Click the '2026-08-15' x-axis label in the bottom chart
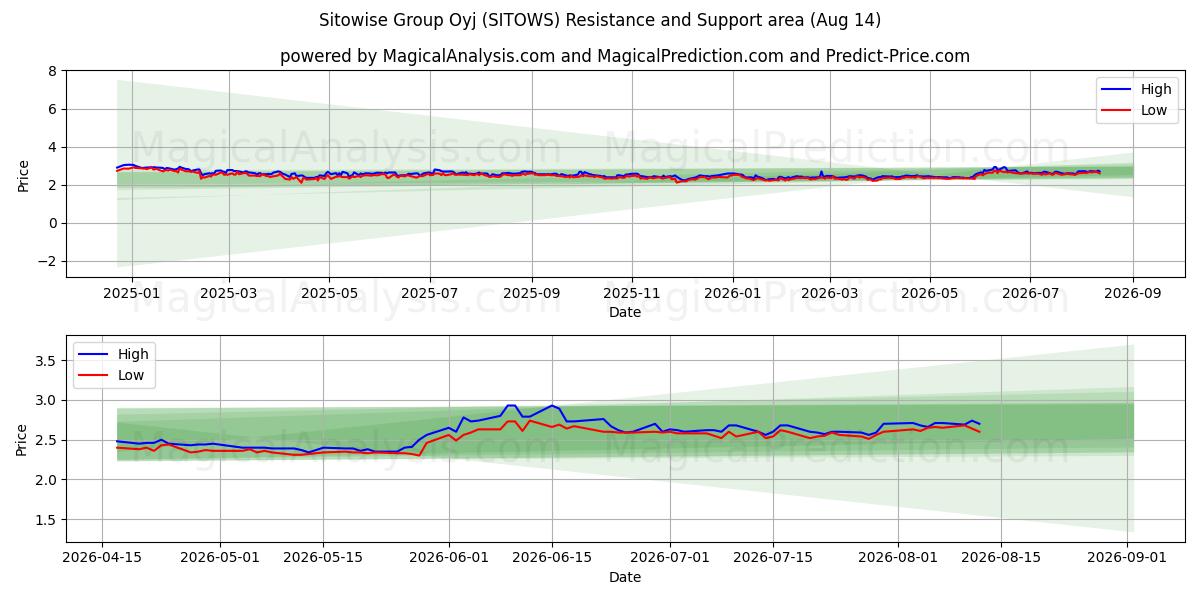The width and height of the screenshot is (1200, 600). coord(1000,559)
